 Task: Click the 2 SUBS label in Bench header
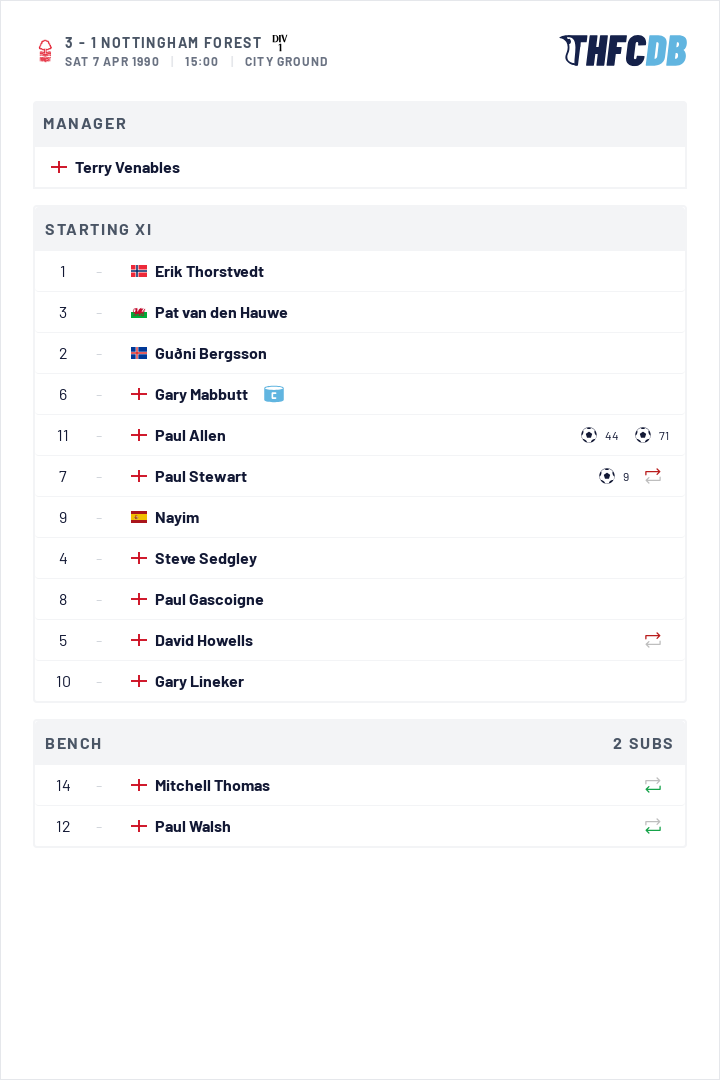pos(643,744)
